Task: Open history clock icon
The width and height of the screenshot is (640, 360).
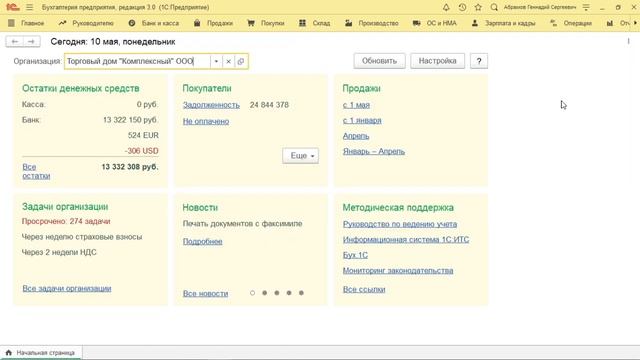Action: [462, 7]
